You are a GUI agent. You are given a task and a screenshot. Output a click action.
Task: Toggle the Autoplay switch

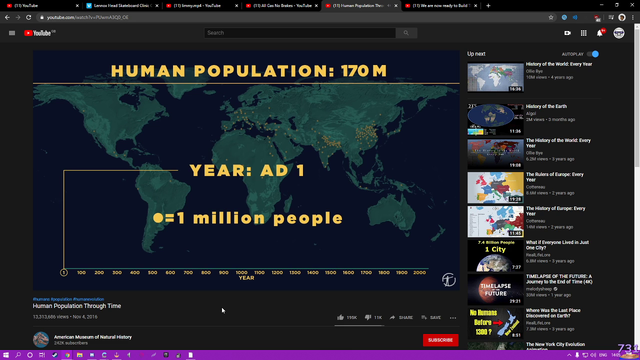click(x=593, y=54)
